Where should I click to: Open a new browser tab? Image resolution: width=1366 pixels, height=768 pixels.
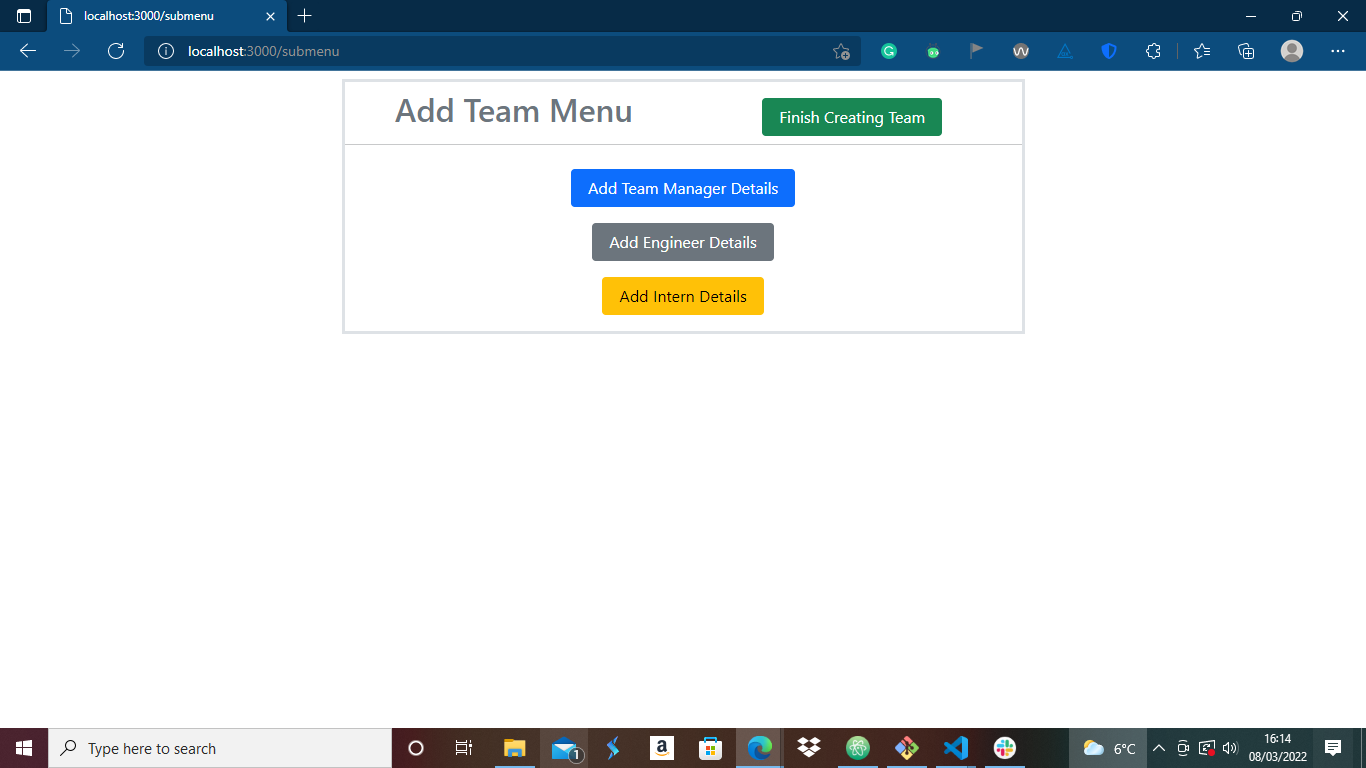[x=305, y=16]
